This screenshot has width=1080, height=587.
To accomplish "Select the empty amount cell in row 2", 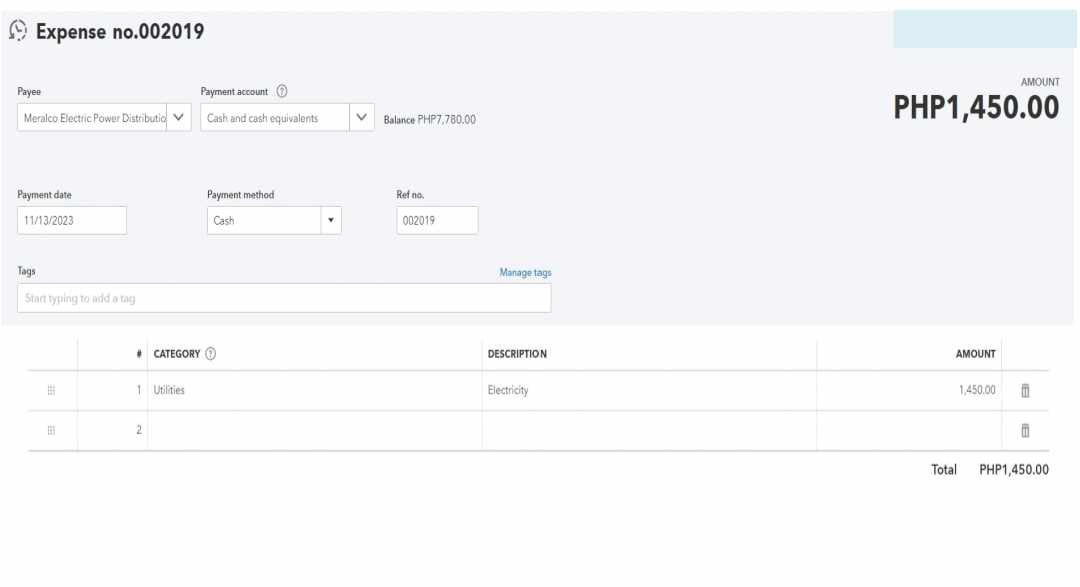I will (x=909, y=431).
